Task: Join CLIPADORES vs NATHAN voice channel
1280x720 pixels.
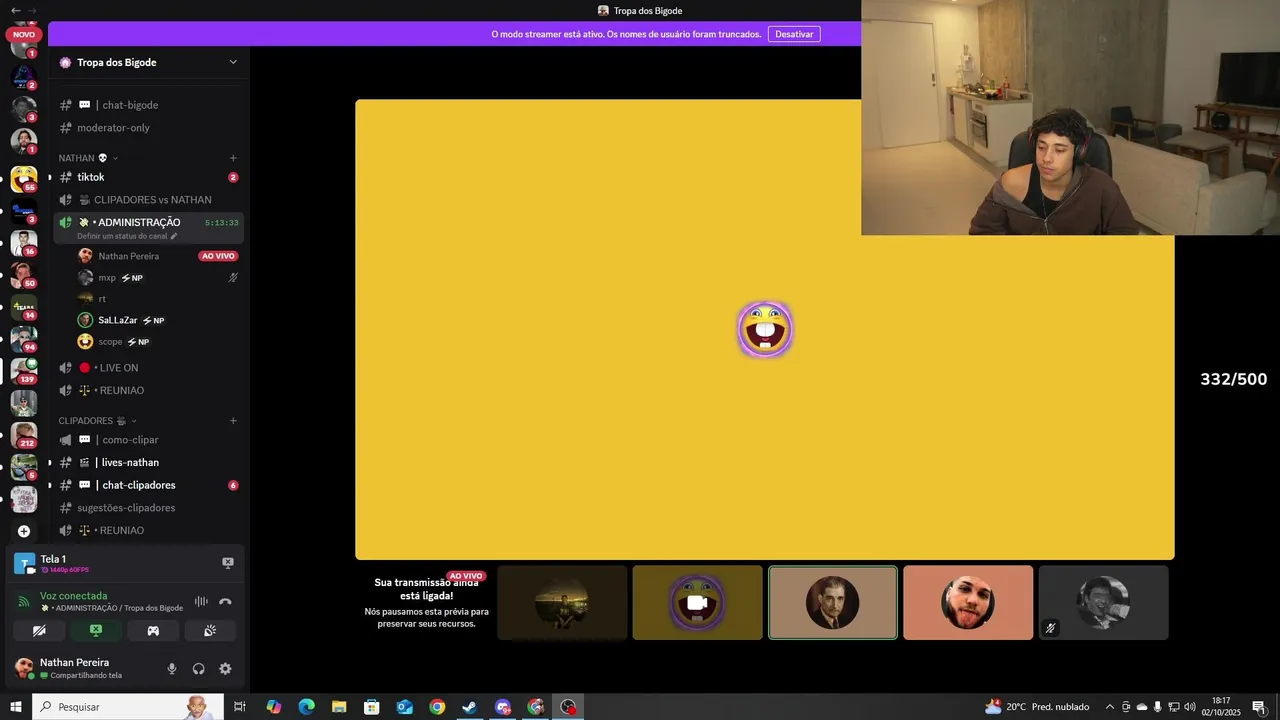Action: 148,200
